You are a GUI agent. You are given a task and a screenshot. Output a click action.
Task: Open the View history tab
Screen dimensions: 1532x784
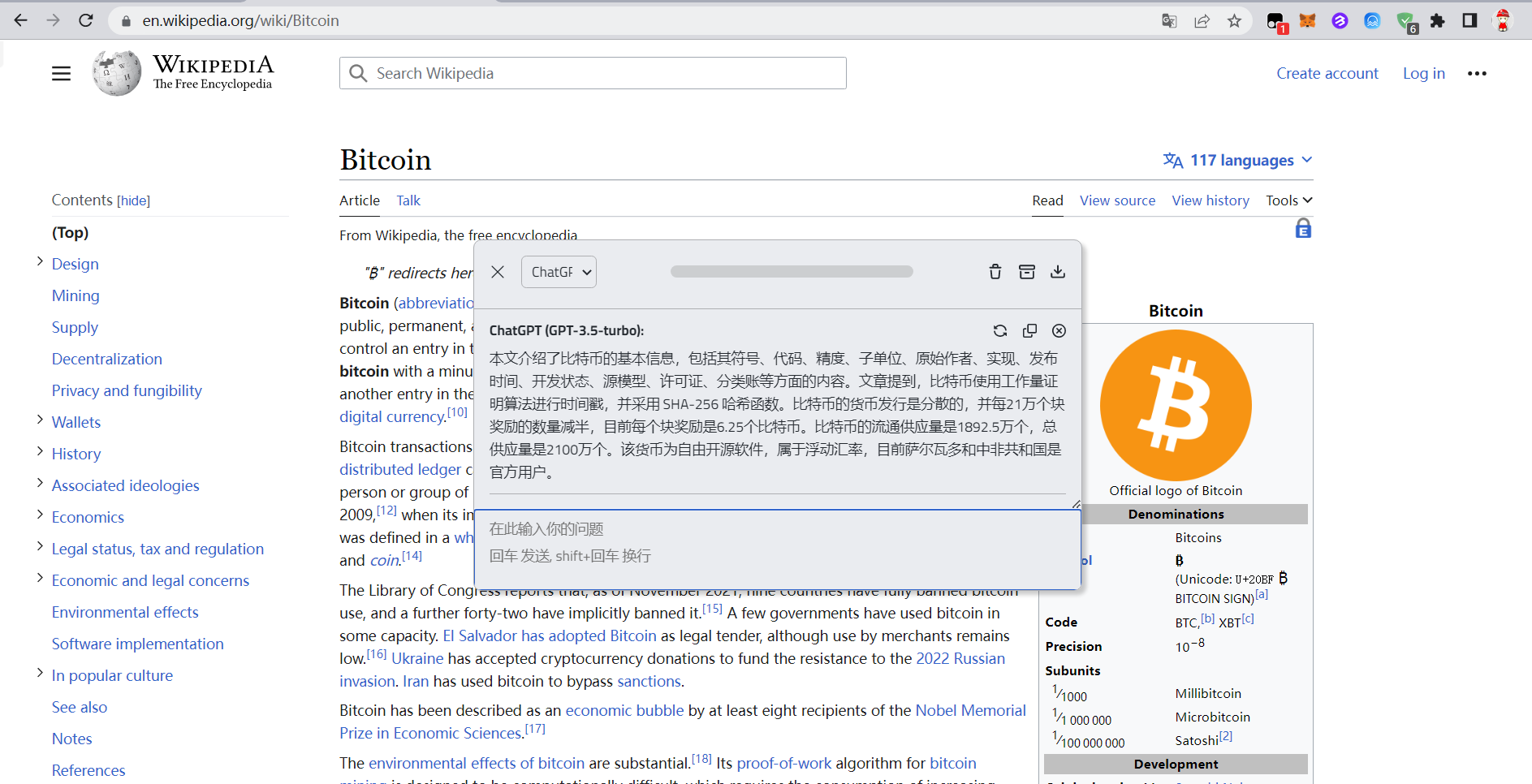coord(1210,200)
